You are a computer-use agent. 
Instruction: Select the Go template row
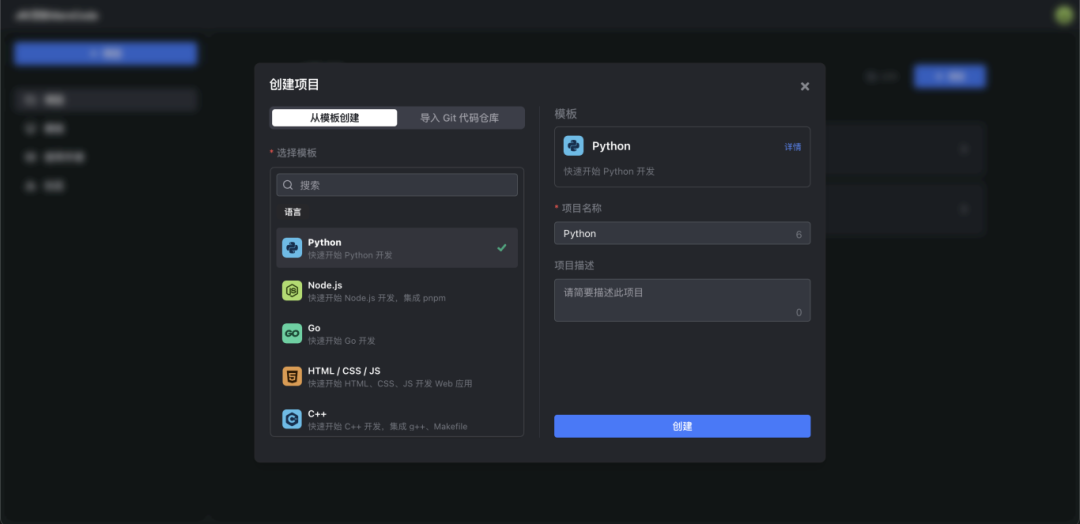(x=397, y=333)
